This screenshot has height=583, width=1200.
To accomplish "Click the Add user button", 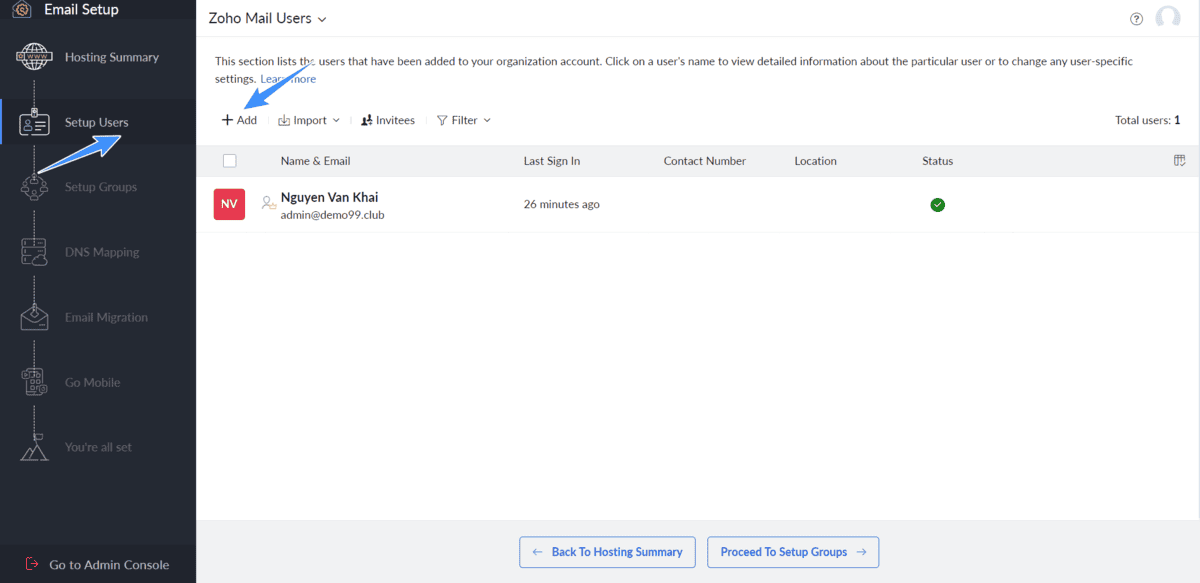I will pyautogui.click(x=239, y=120).
